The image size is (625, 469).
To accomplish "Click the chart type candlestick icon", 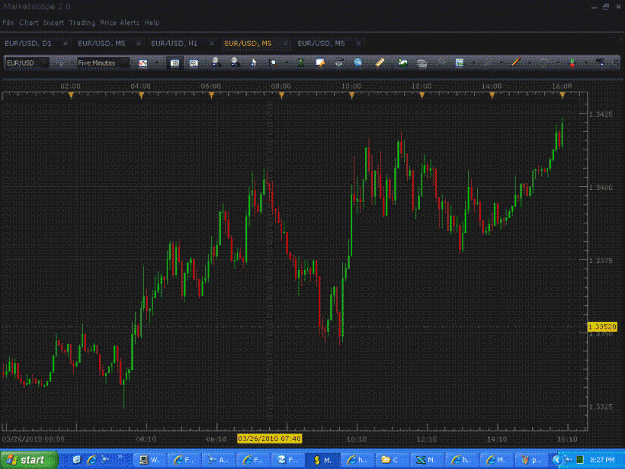I will click(143, 63).
